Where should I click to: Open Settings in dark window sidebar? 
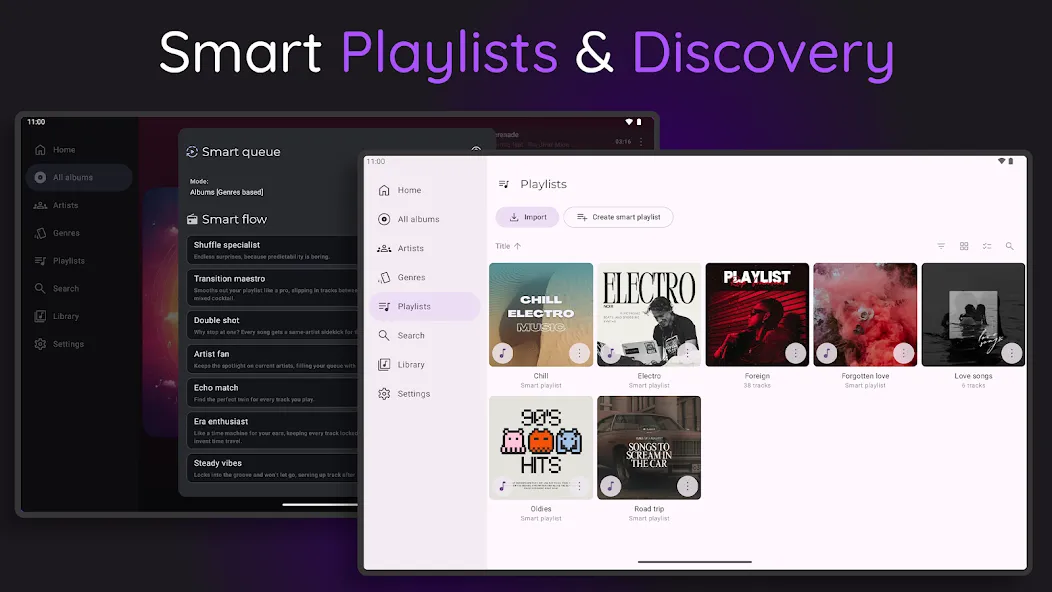pos(79,344)
